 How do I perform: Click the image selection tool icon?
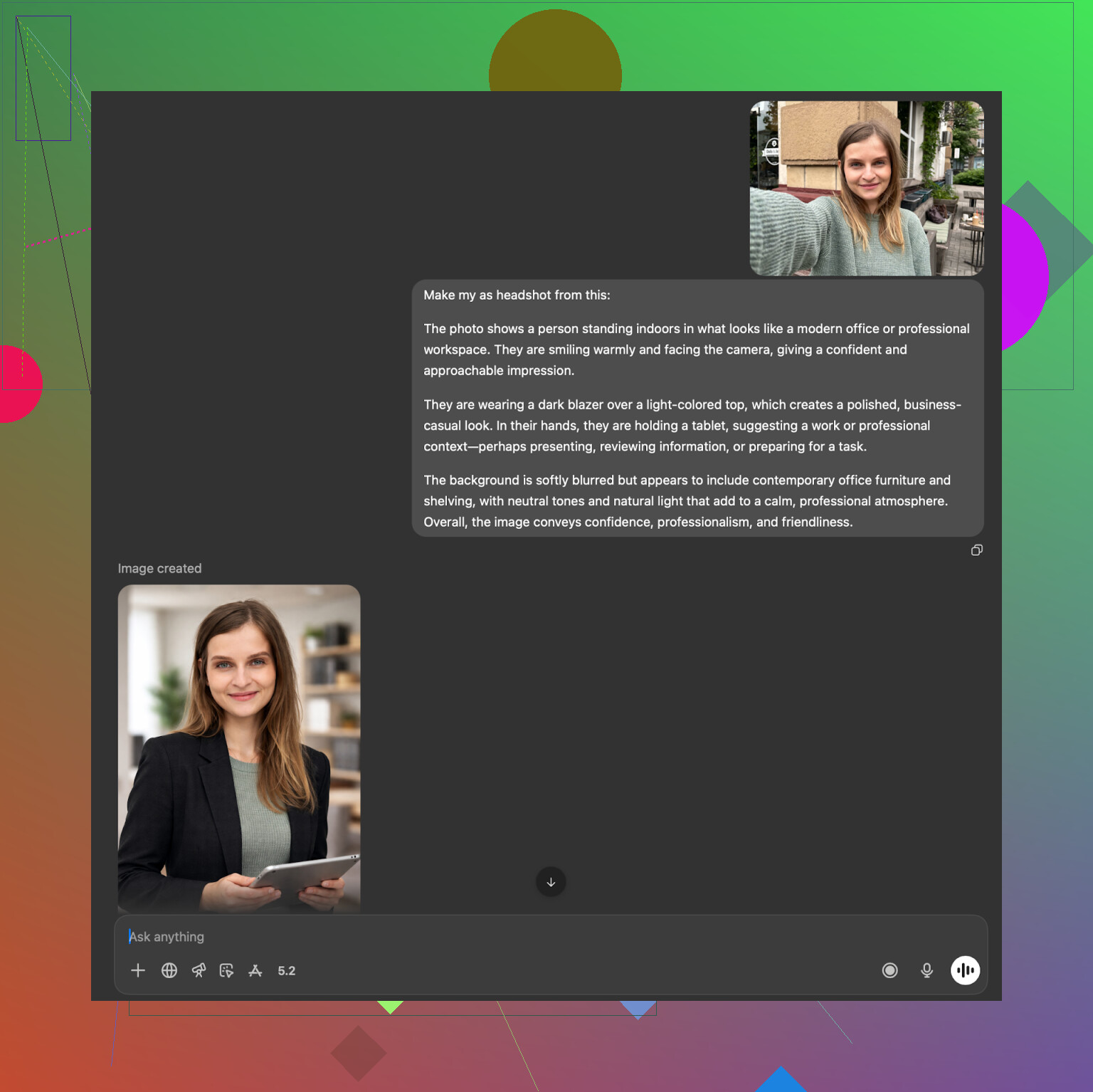point(227,970)
